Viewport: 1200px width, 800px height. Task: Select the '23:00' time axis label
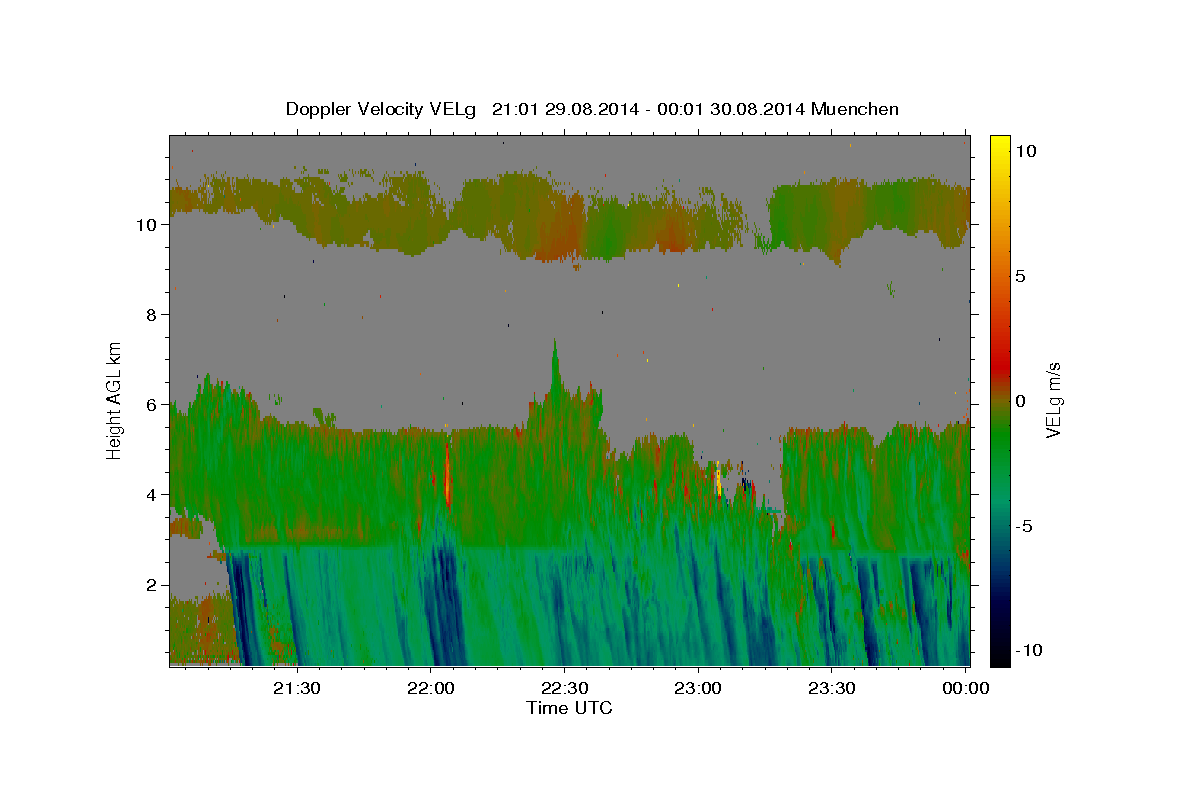pos(698,688)
